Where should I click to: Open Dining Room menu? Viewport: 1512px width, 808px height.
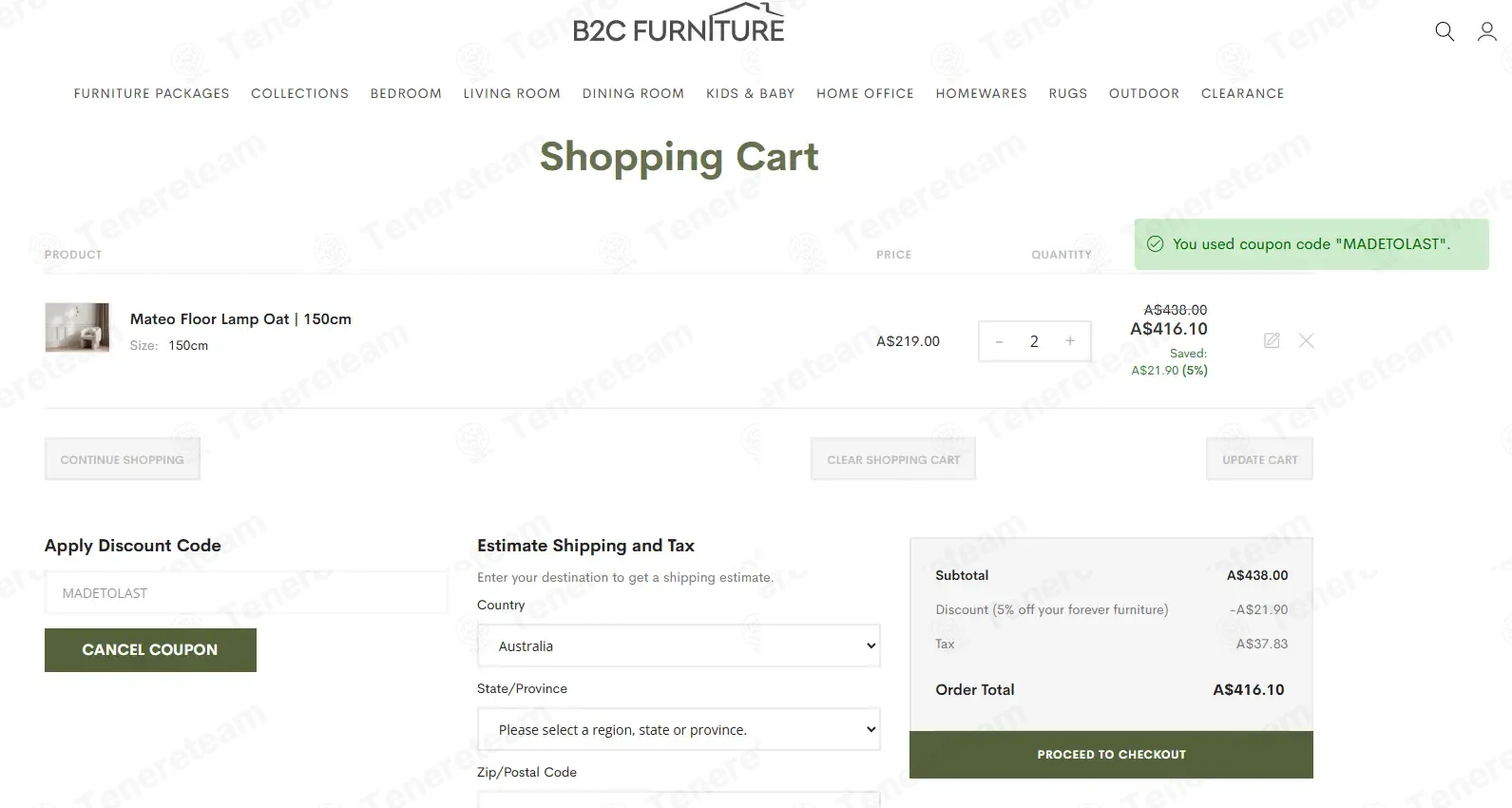tap(633, 93)
